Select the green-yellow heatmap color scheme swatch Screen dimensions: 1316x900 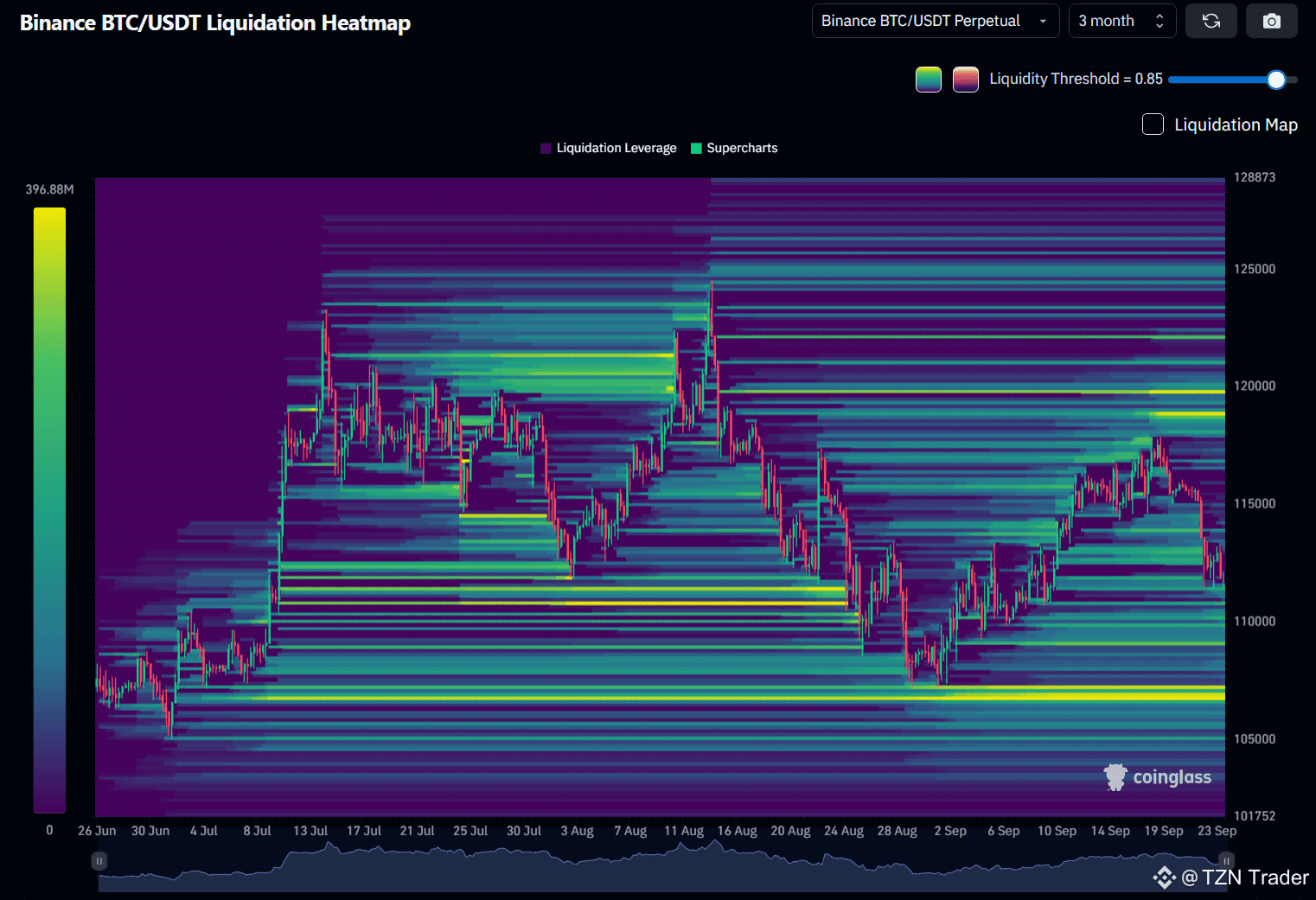coord(929,80)
